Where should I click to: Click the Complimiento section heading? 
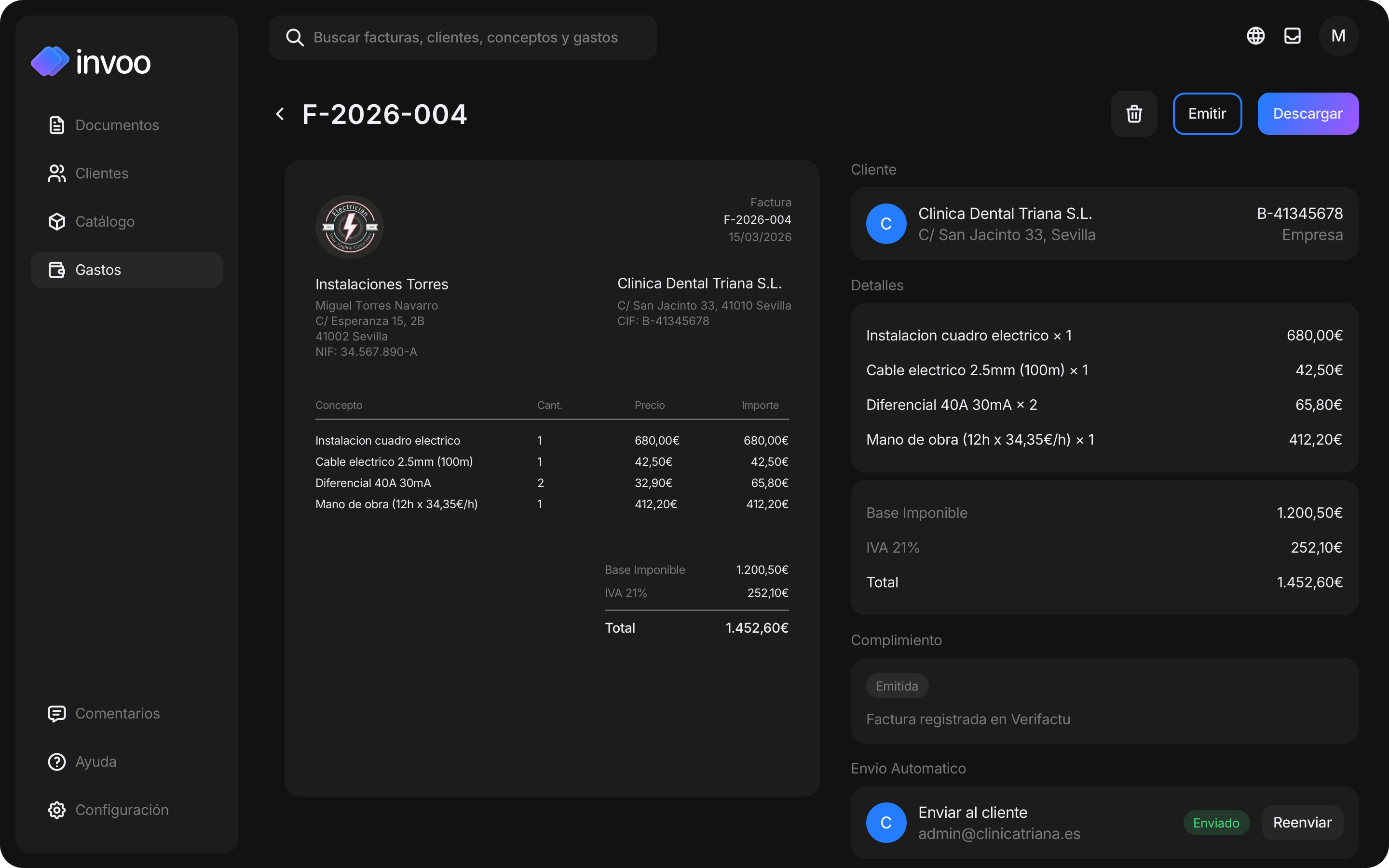(896, 640)
